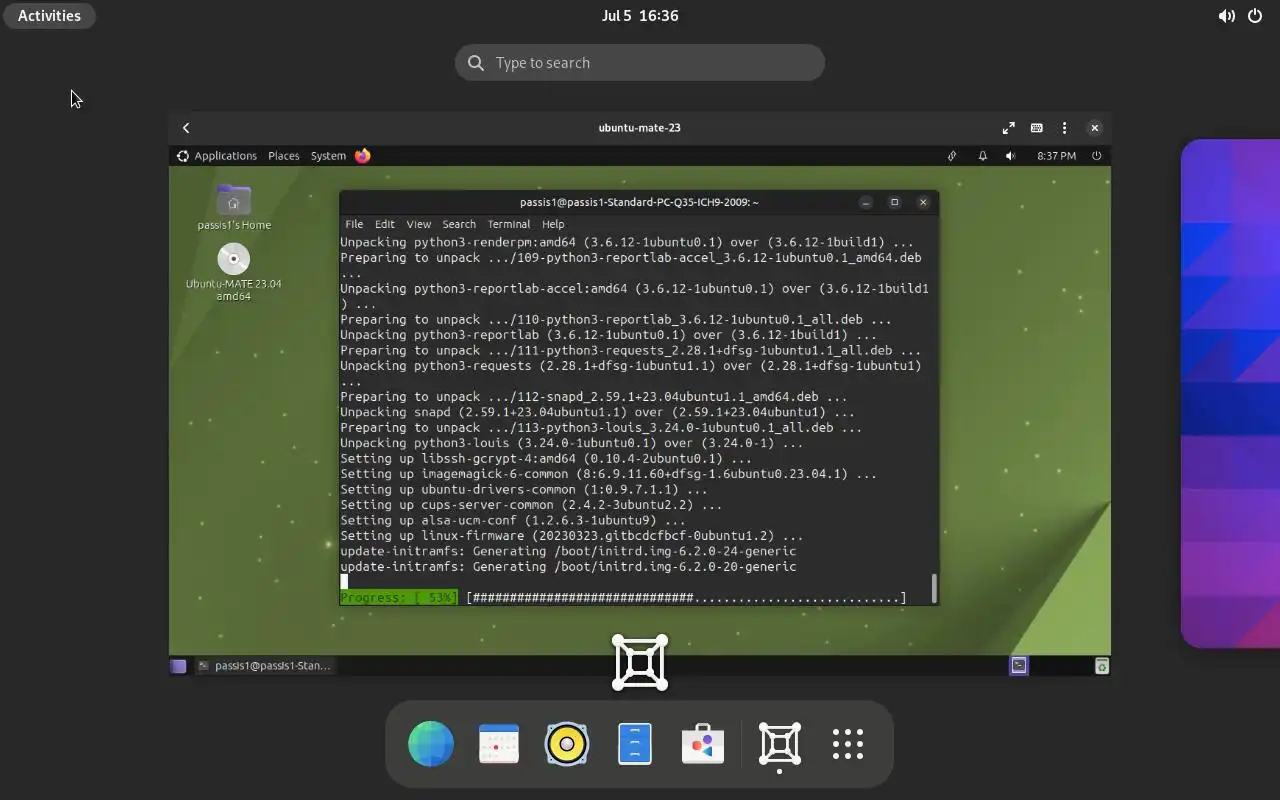Click the show desktop icon in bottom panel
1280x800 pixels.
click(x=178, y=666)
